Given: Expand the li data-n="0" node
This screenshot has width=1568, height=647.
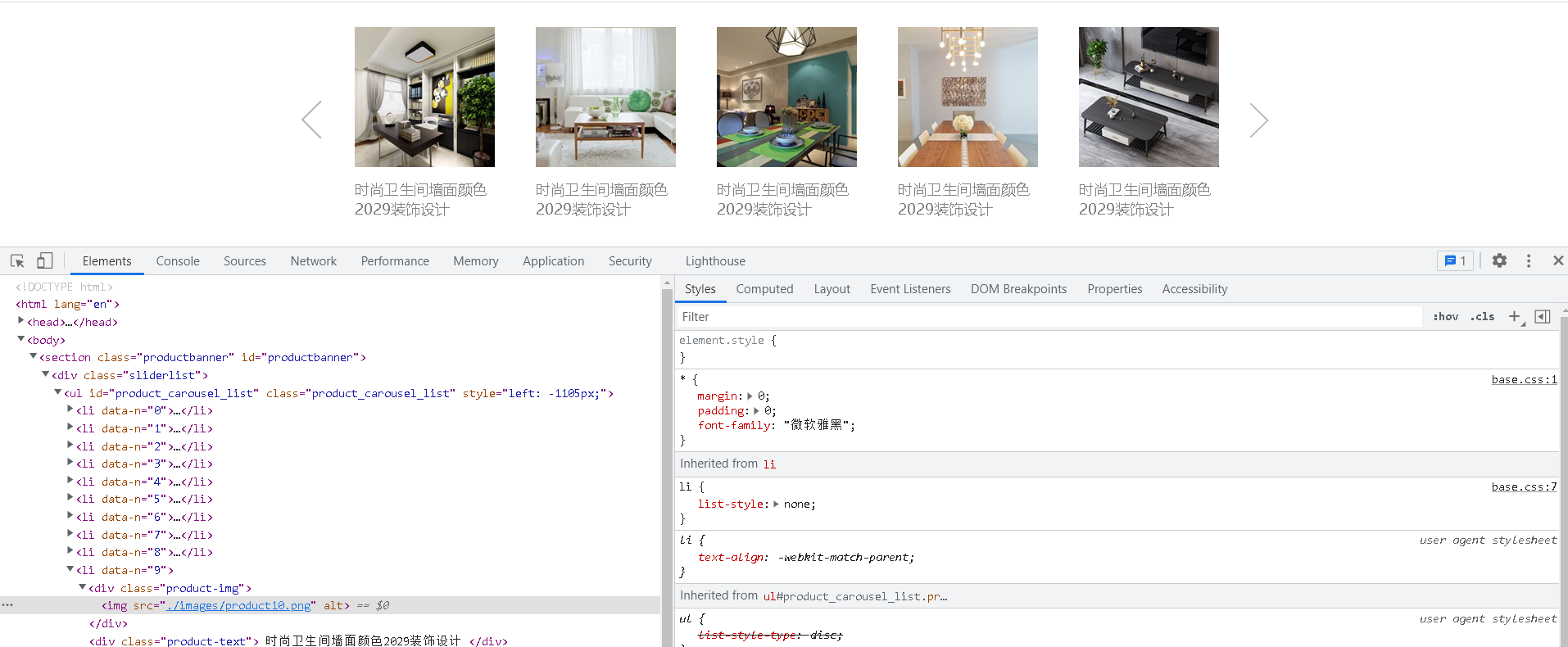Looking at the screenshot, I should 70,409.
